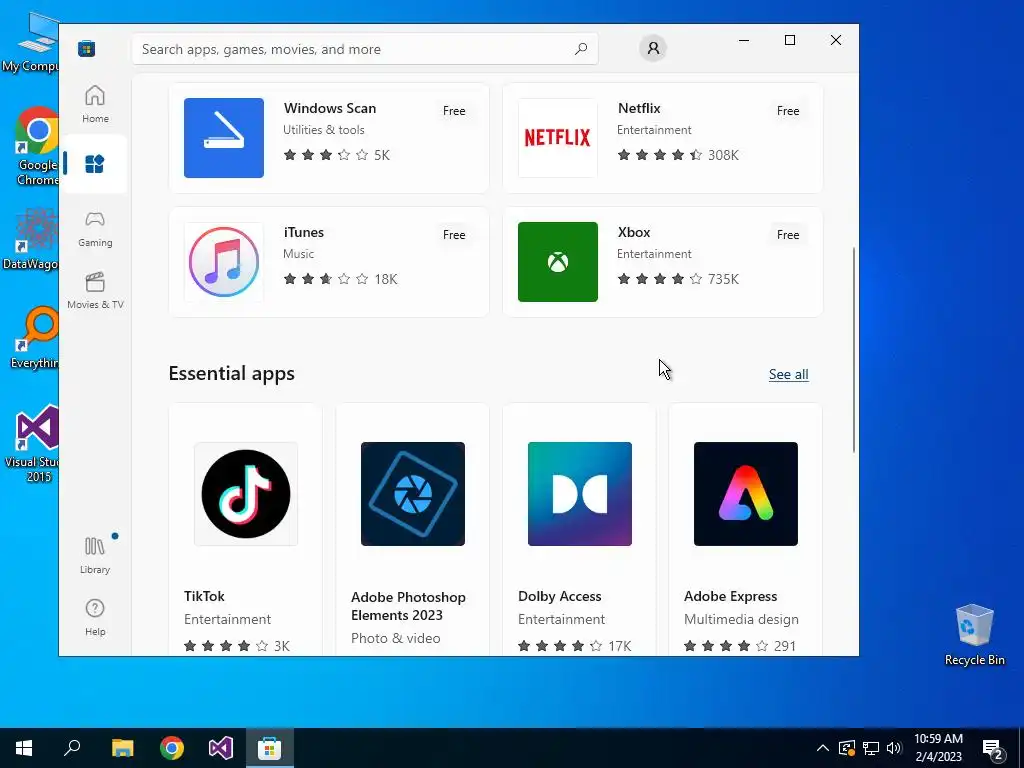
Task: Open the Gaming section
Action: point(95,229)
